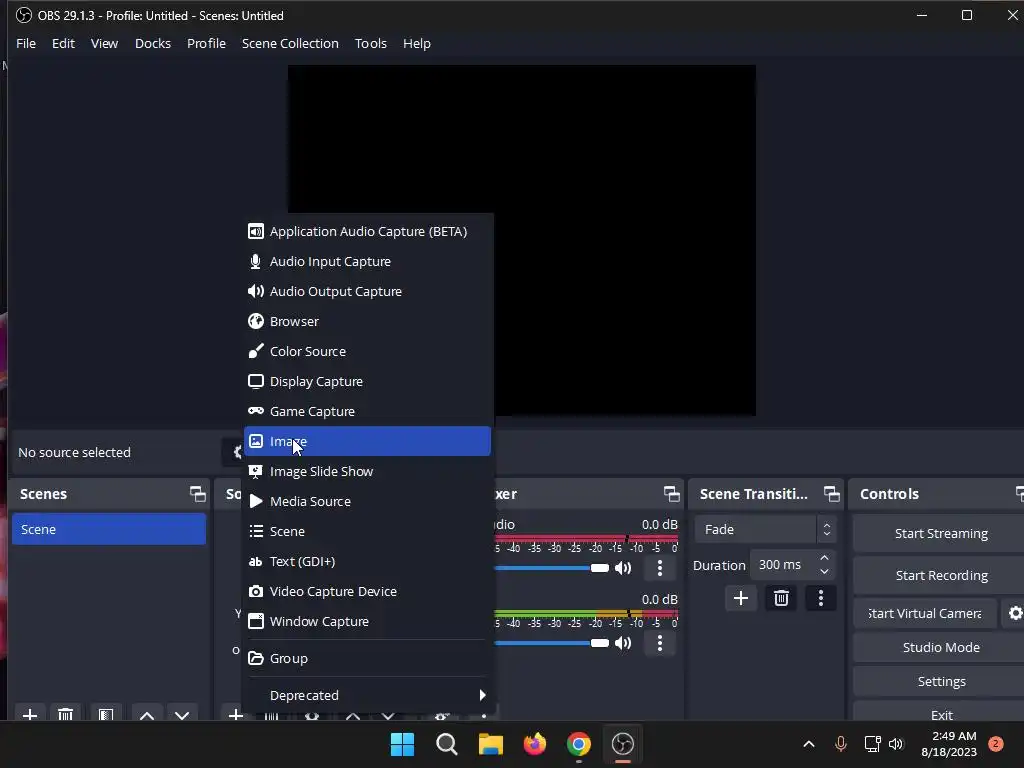Open the Docks menu

click(153, 43)
